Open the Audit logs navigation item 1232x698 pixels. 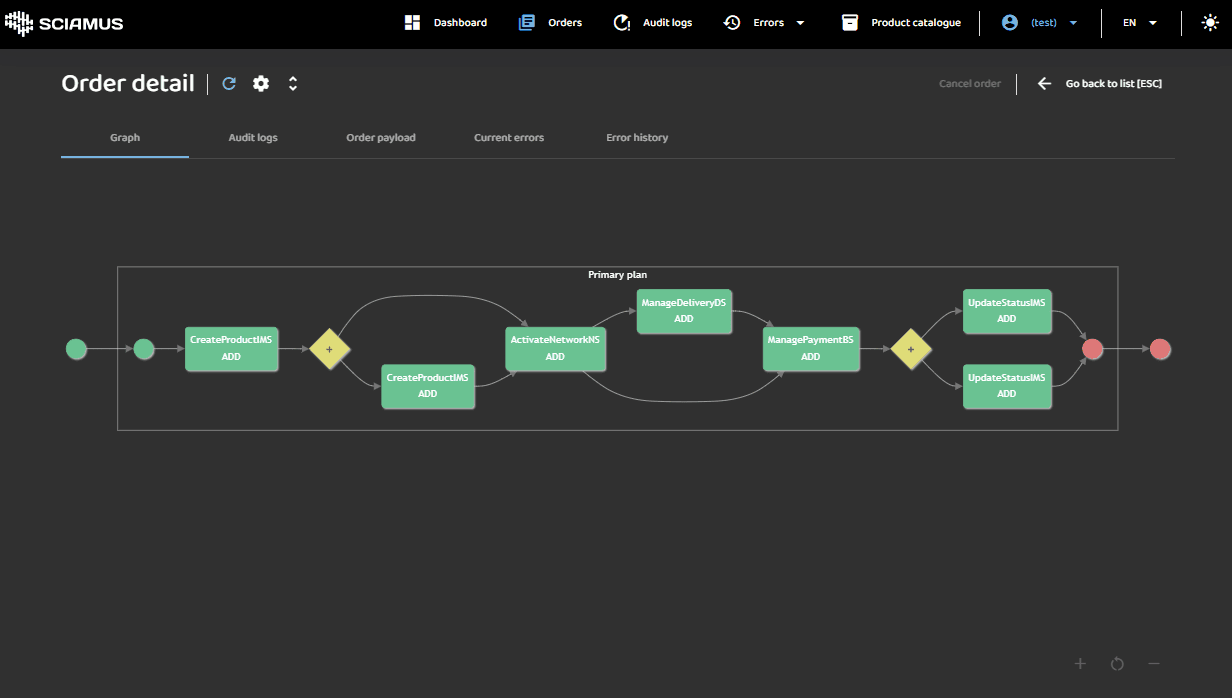[652, 23]
